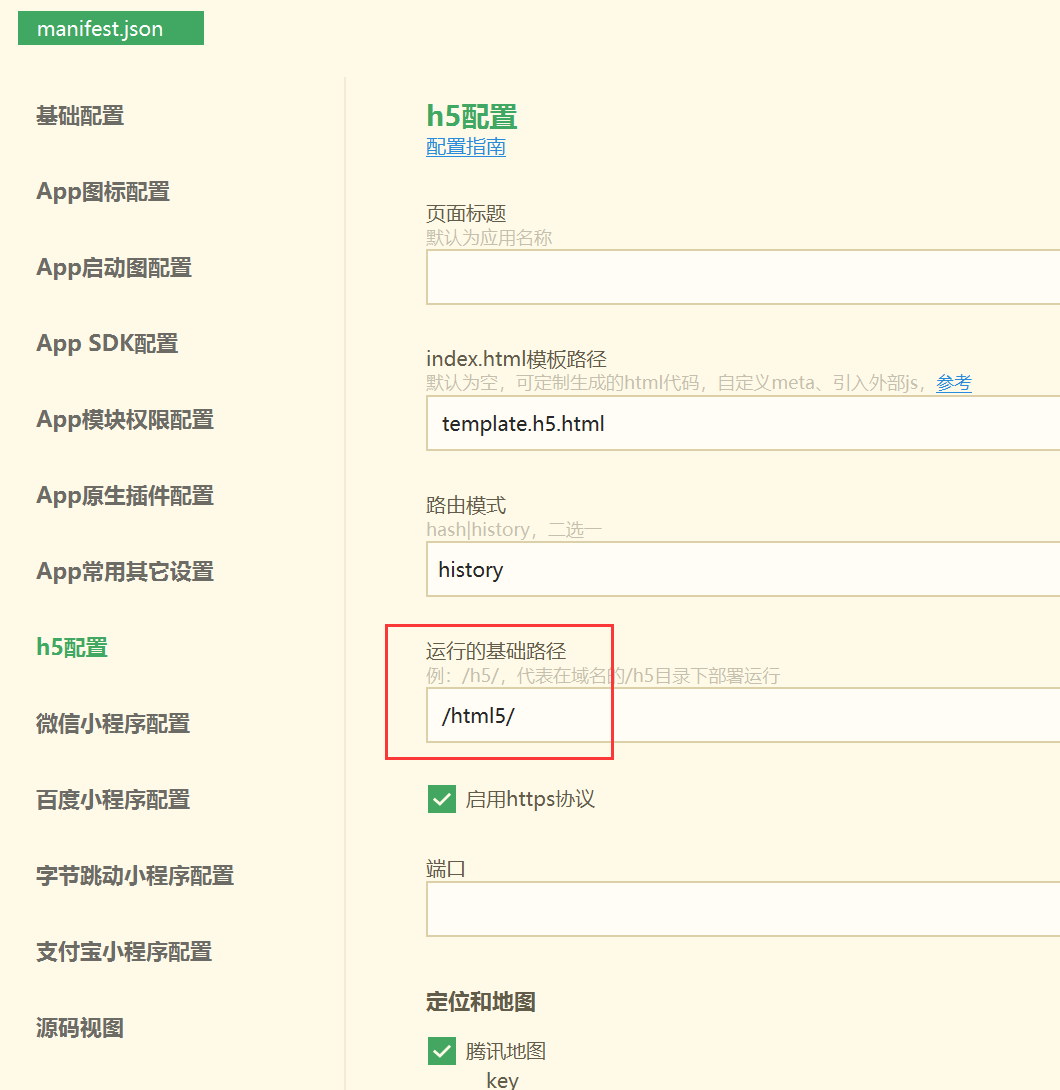The image size is (1060, 1090).
Task: Open App常用其它设置 section
Action: pos(125,572)
